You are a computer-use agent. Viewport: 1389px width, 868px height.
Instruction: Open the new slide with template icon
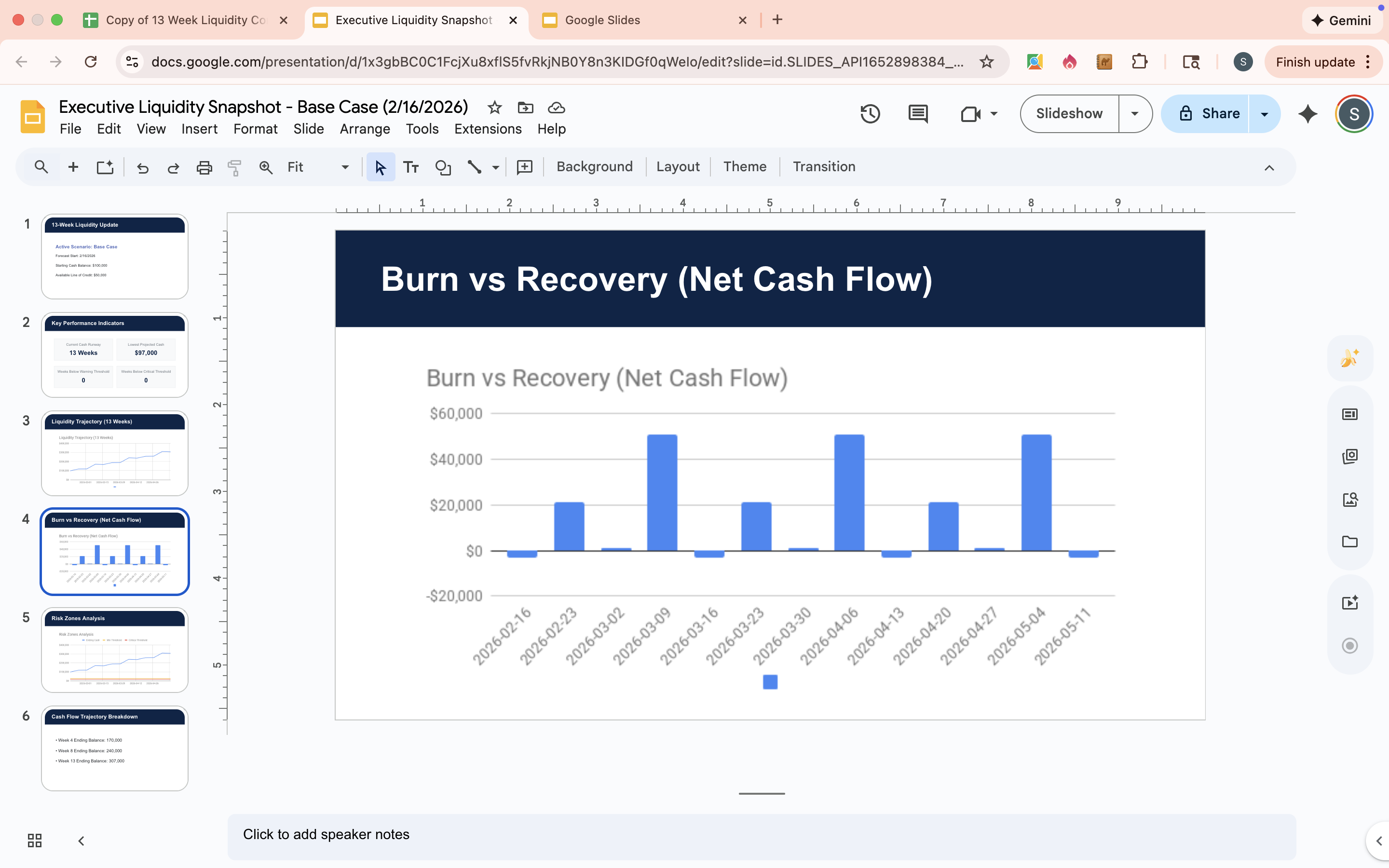[105, 167]
